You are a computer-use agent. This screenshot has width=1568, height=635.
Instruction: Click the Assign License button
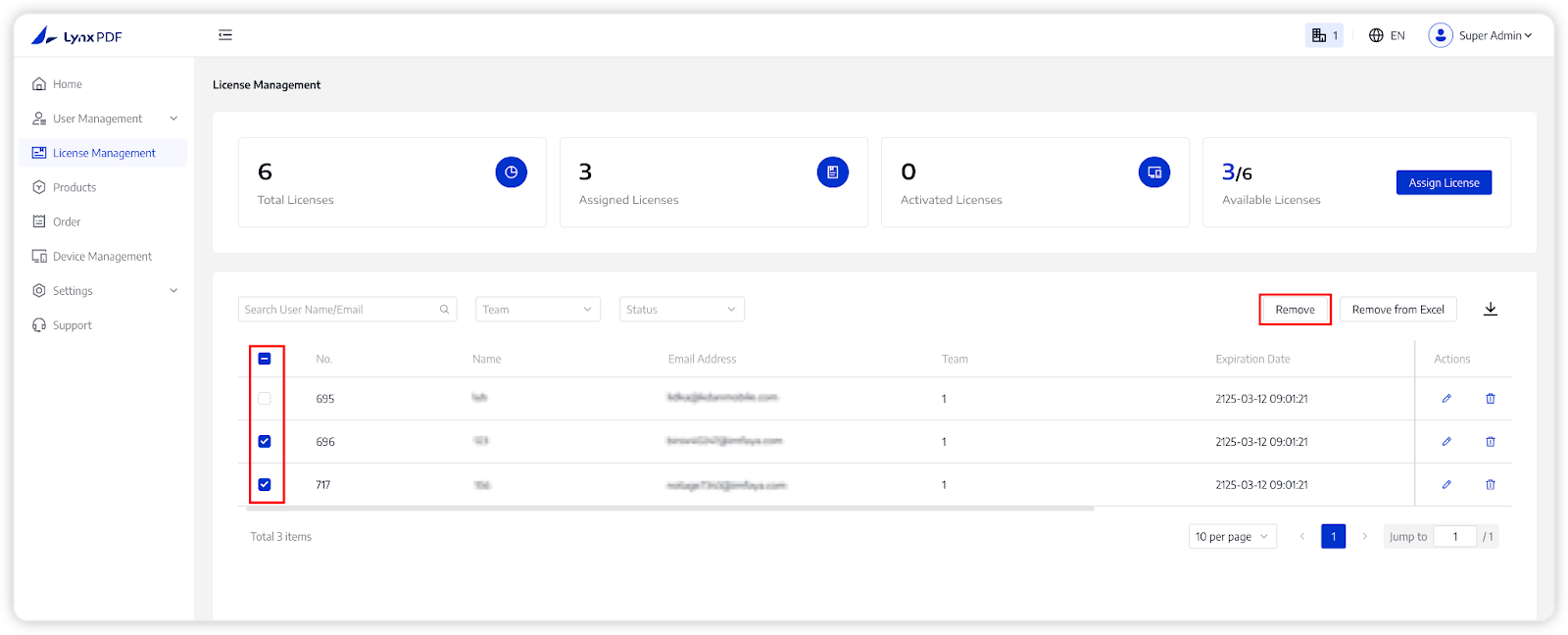(x=1444, y=183)
